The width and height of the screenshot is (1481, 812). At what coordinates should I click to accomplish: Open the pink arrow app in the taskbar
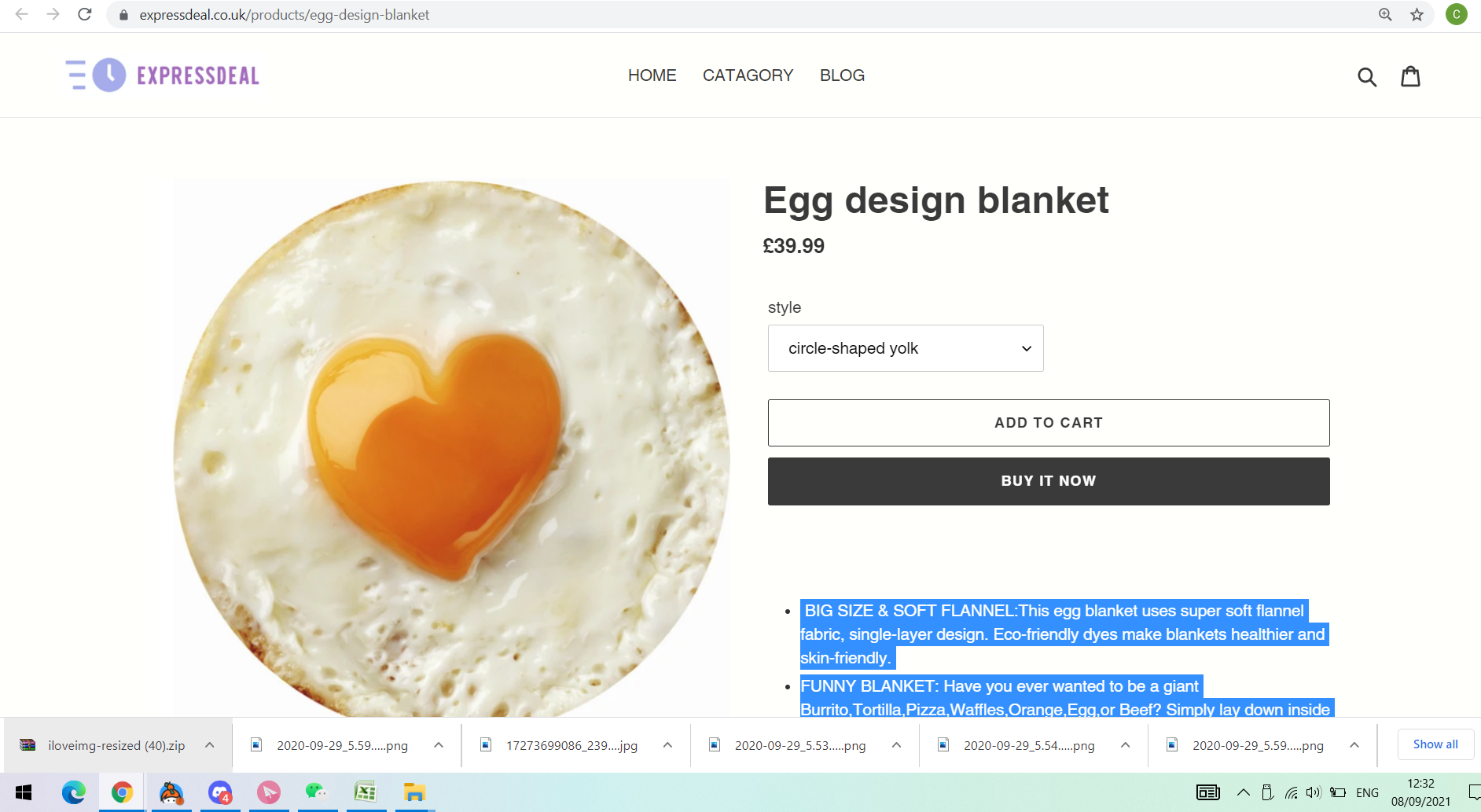tap(268, 792)
